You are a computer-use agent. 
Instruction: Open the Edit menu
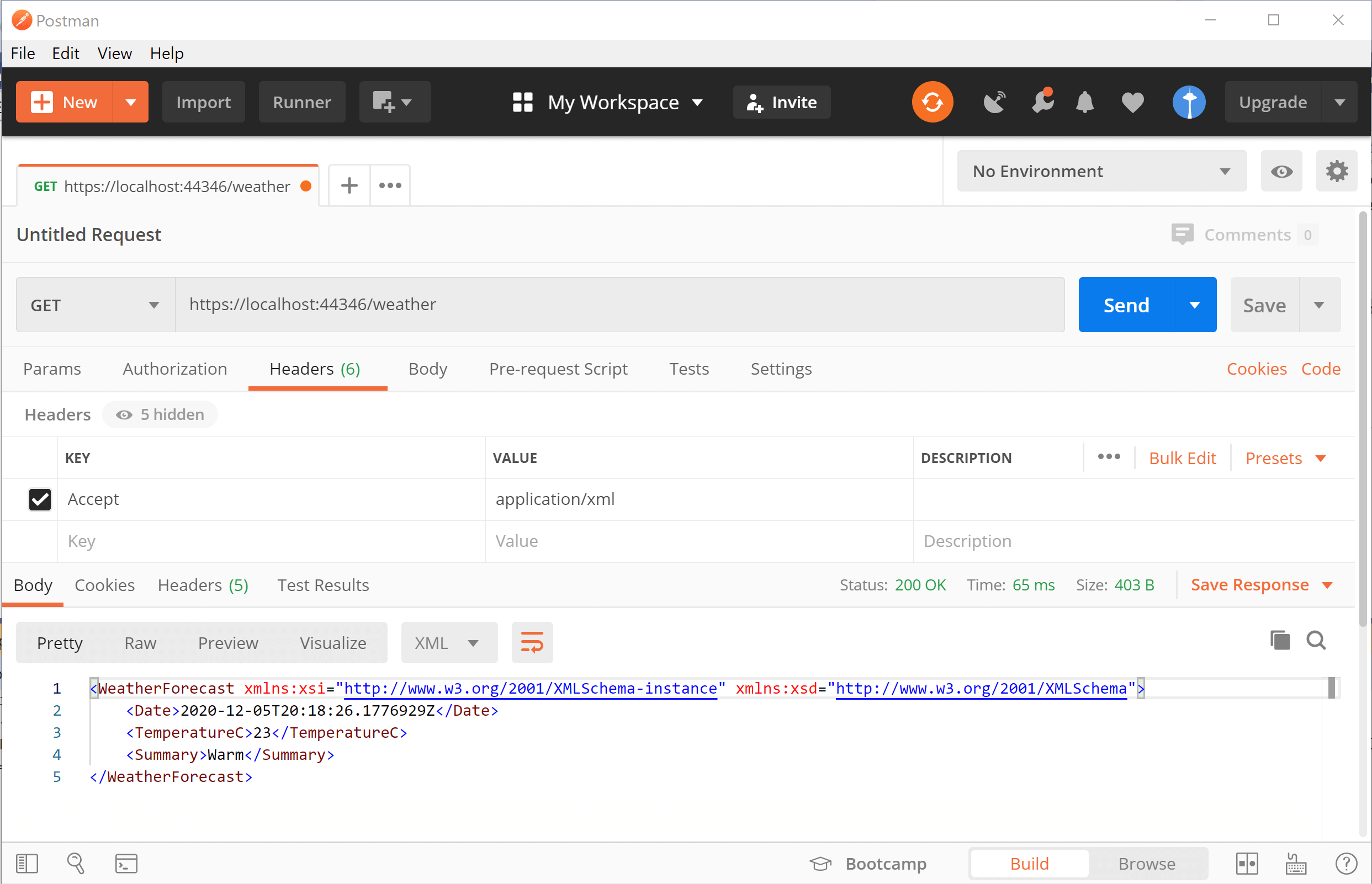pos(66,54)
